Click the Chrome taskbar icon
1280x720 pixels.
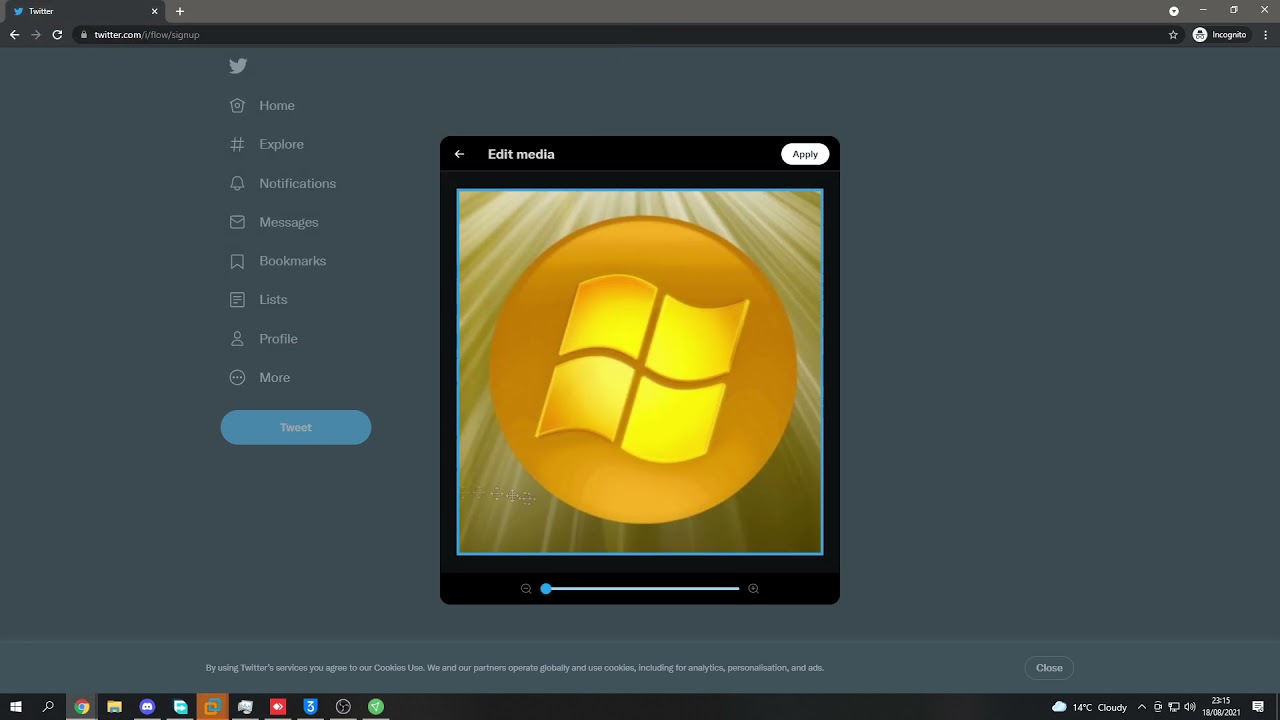coord(82,707)
